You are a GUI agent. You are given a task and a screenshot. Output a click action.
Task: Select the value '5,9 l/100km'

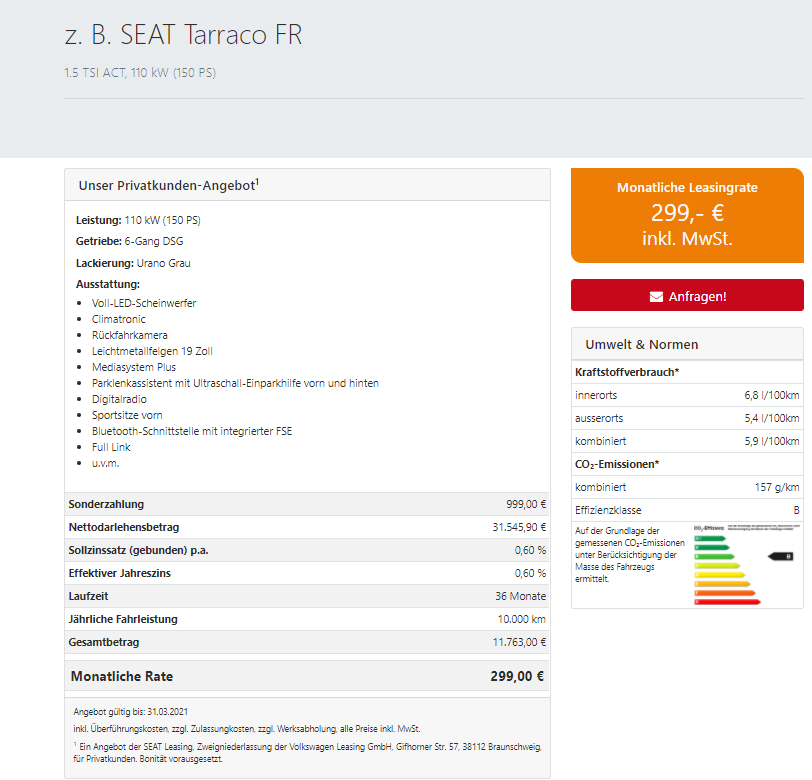click(x=772, y=441)
